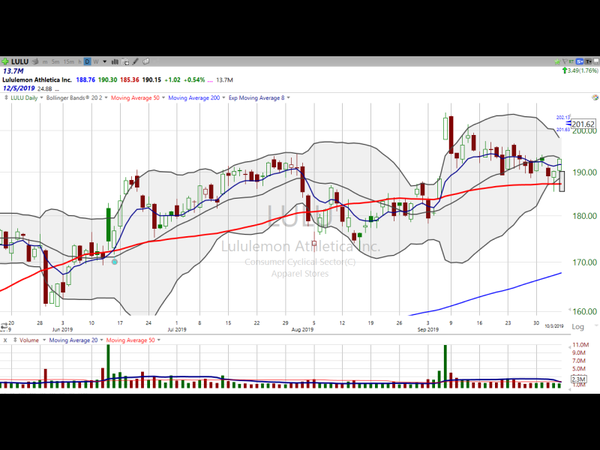Switch to Daily (D) timeframe
This screenshot has height=450, width=600.
[x=87, y=62]
